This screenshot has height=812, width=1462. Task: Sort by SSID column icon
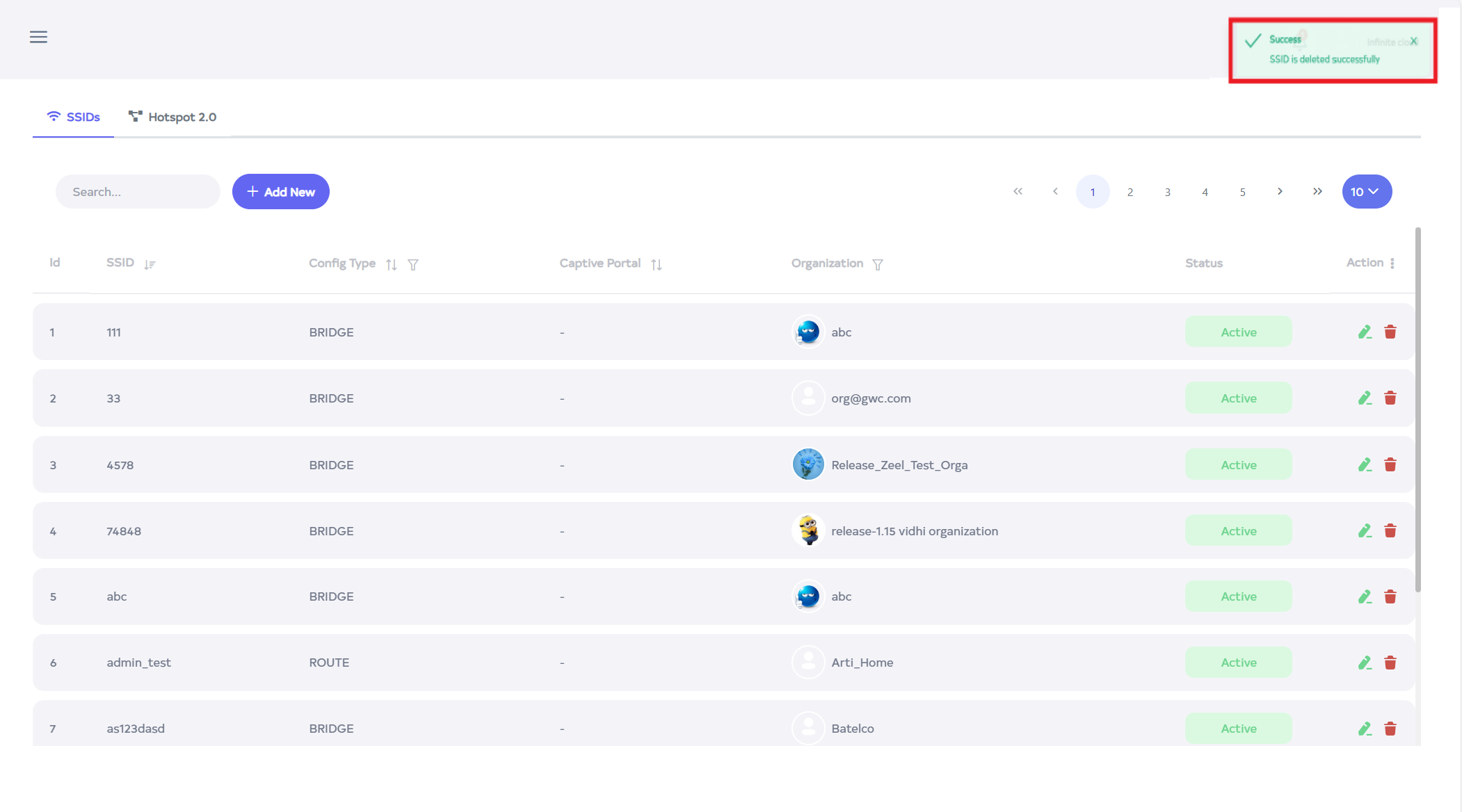coord(150,264)
